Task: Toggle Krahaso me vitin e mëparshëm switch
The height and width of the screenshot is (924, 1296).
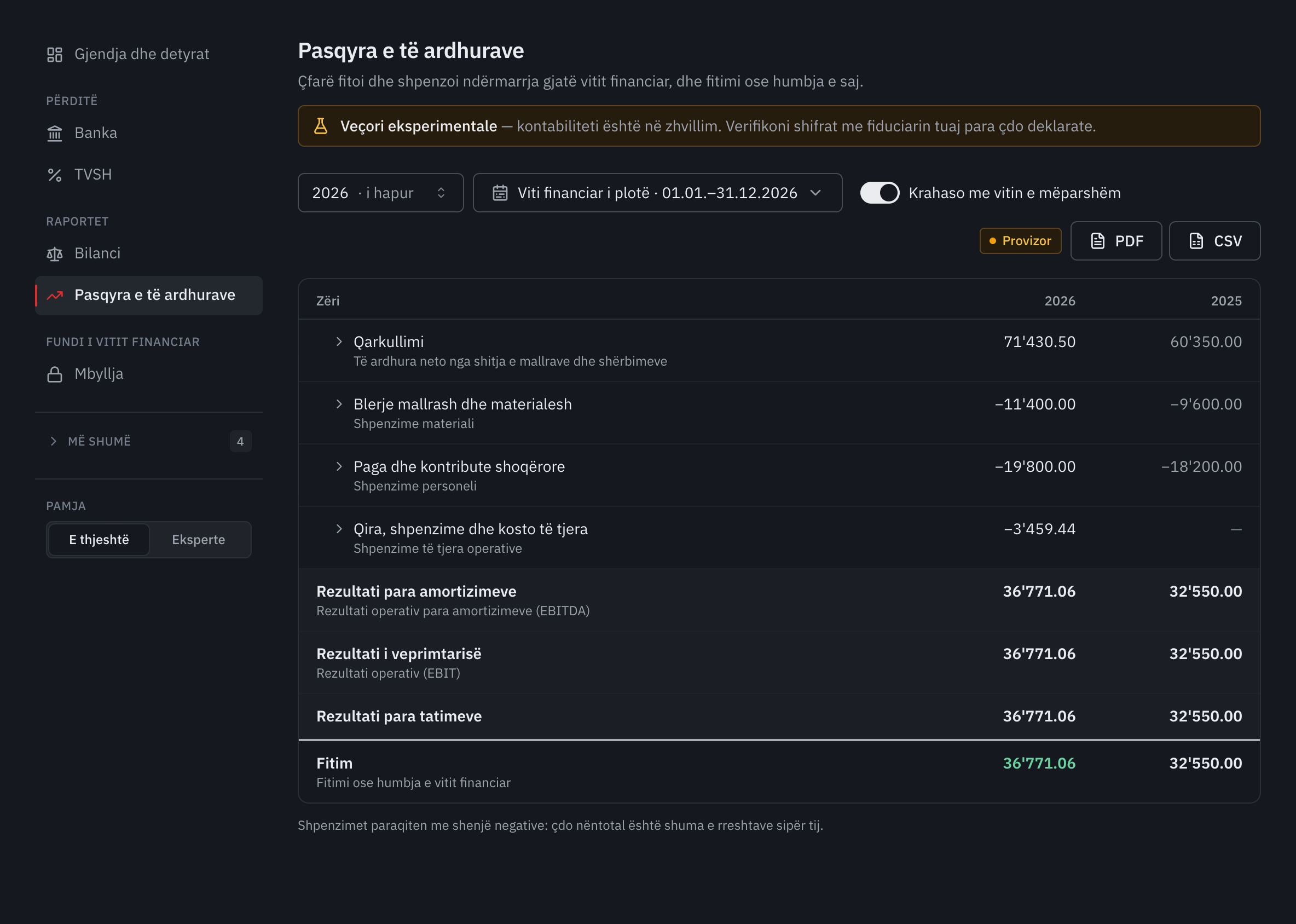Action: 880,193
